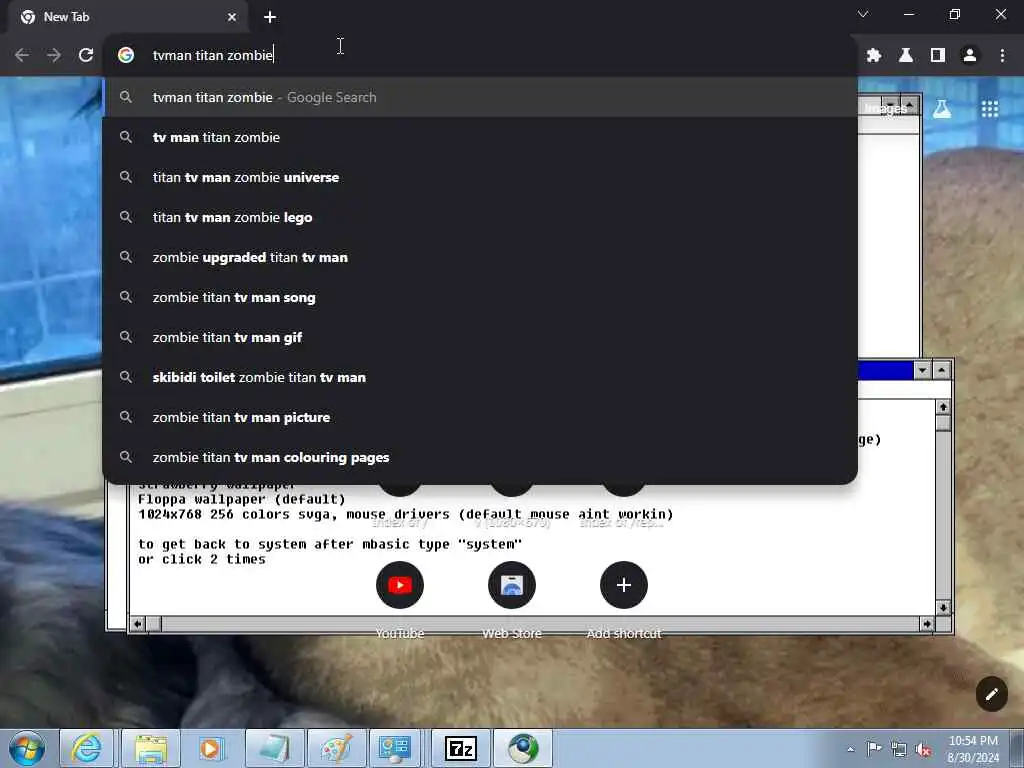Go forward with the browser forward arrow
Image resolution: width=1024 pixels, height=768 pixels.
tap(54, 56)
